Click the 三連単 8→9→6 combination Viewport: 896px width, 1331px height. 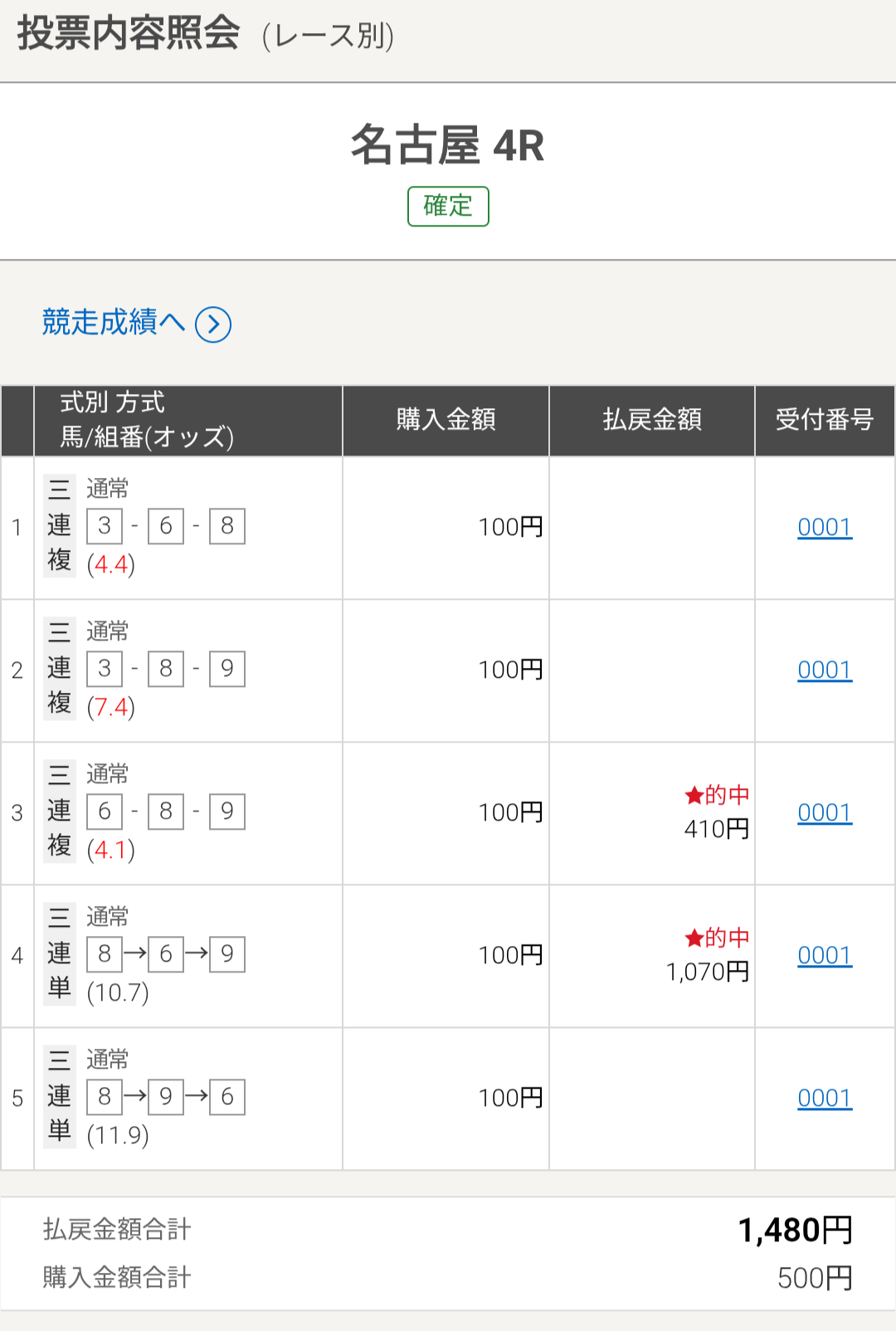click(x=166, y=1097)
